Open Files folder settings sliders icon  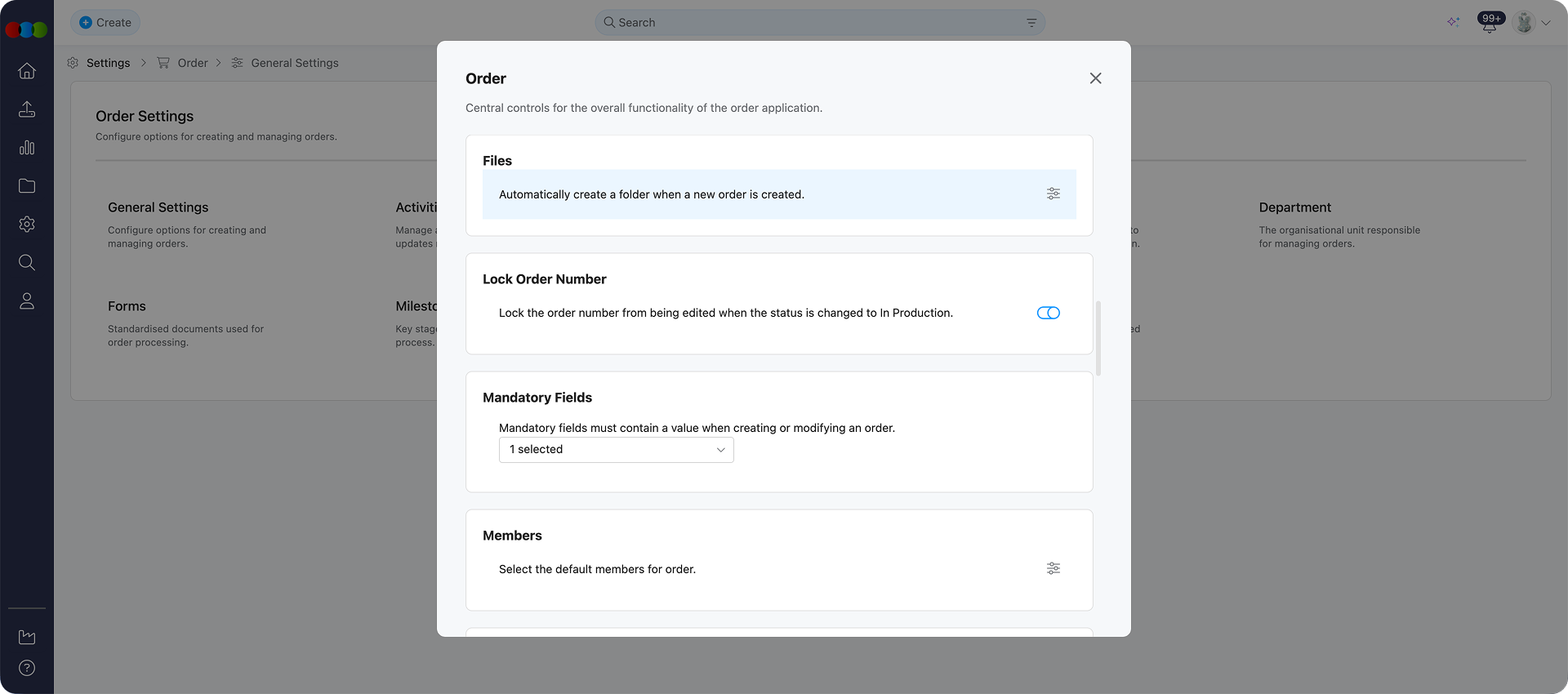(x=1053, y=194)
